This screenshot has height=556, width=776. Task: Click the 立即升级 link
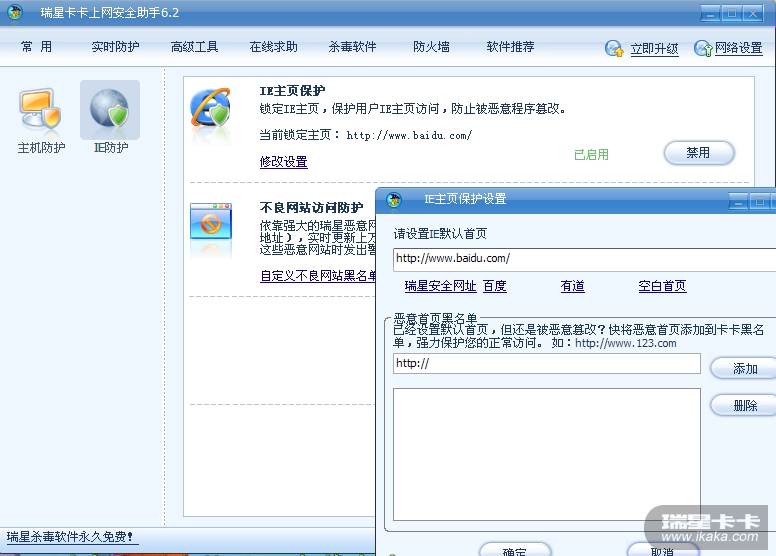[654, 49]
